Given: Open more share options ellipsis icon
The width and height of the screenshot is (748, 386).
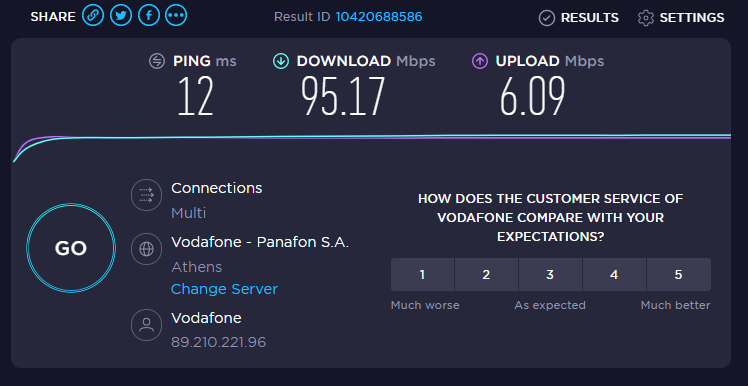Looking at the screenshot, I should [176, 16].
